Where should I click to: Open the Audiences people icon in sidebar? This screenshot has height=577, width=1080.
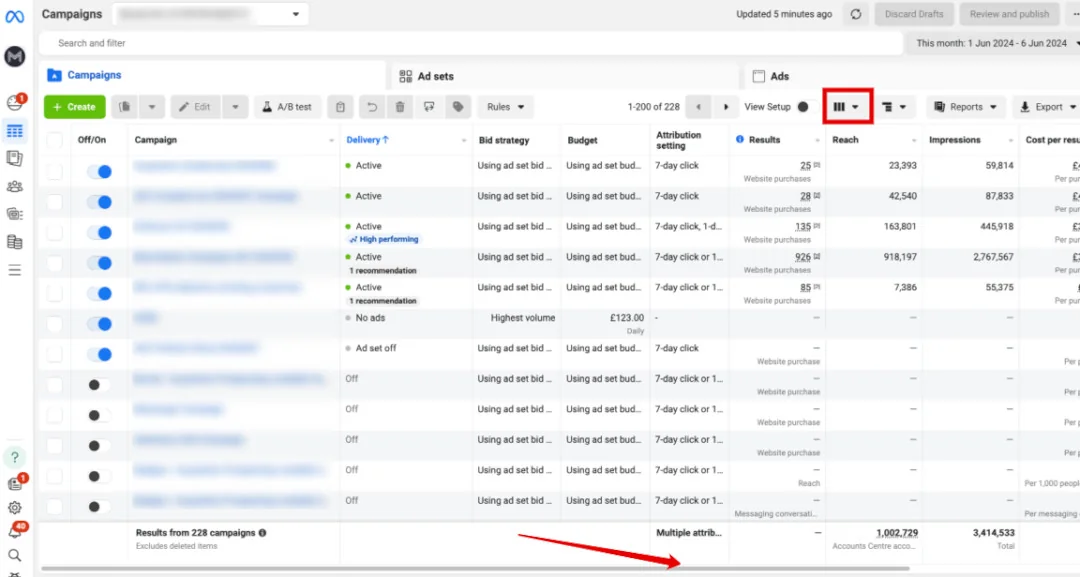[x=14, y=187]
